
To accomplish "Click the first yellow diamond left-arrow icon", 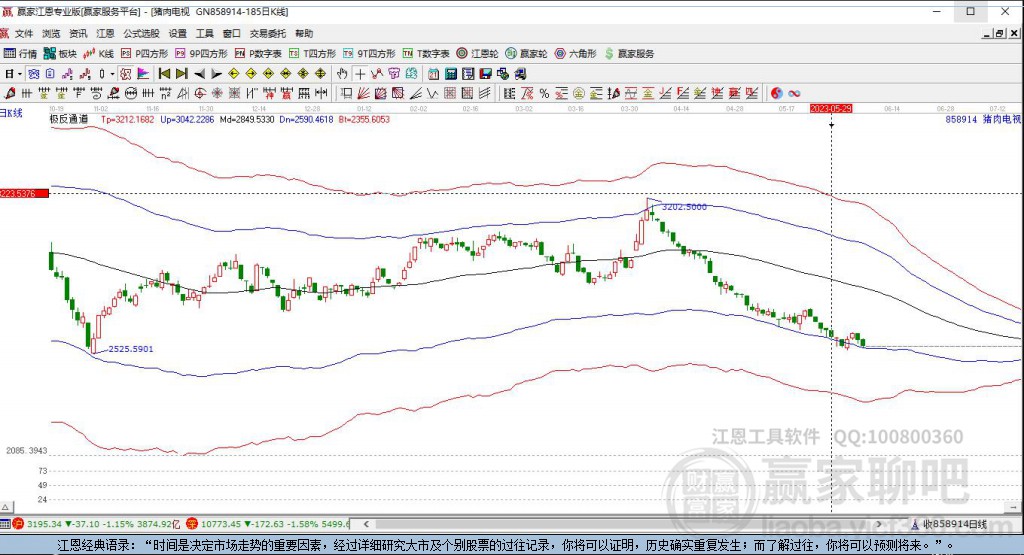I will coord(234,74).
